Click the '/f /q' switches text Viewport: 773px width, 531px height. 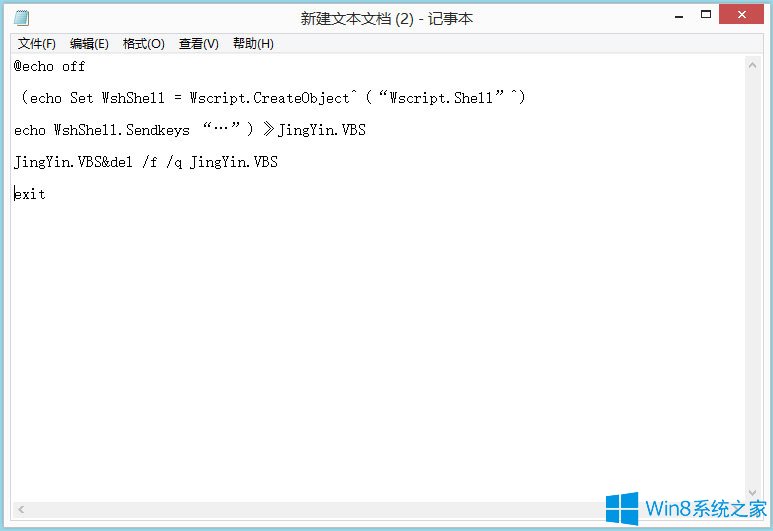(x=162, y=162)
